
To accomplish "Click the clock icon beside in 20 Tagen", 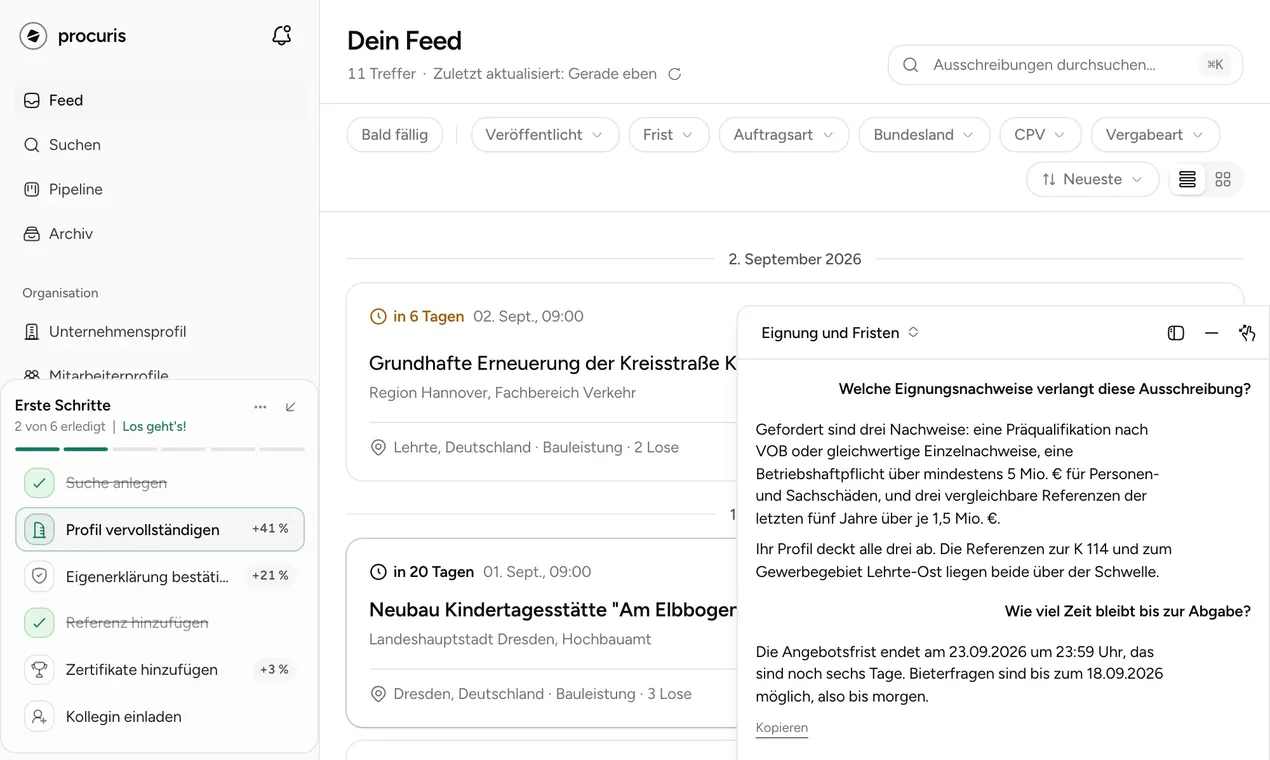I will [378, 573].
